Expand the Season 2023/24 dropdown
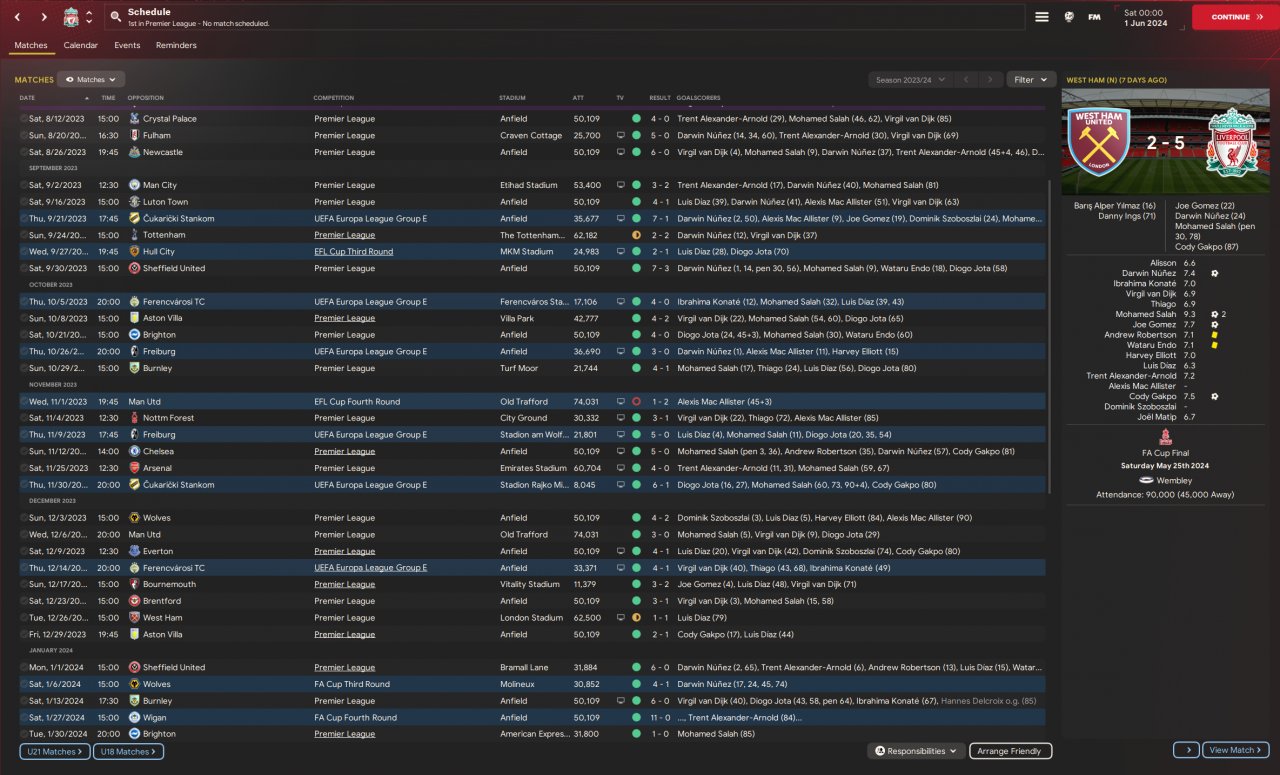The width and height of the screenshot is (1280, 775). point(909,80)
